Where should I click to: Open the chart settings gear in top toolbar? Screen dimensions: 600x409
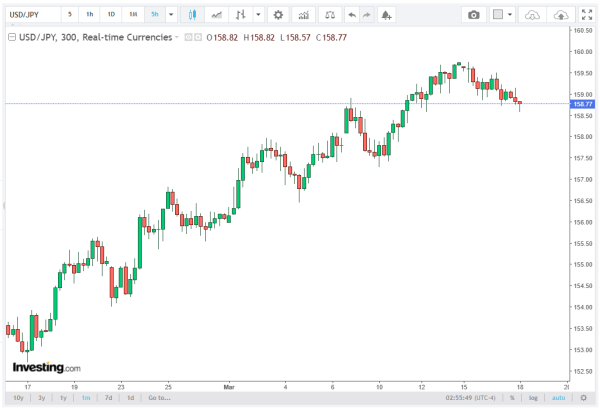tap(278, 15)
